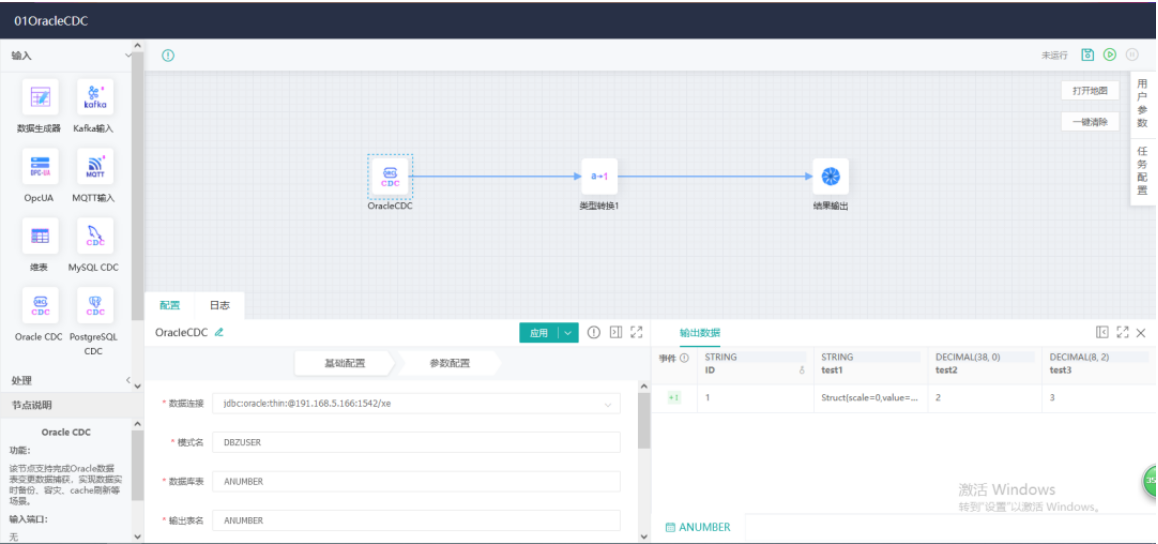Expand the config panel to fullscreen

636,332
